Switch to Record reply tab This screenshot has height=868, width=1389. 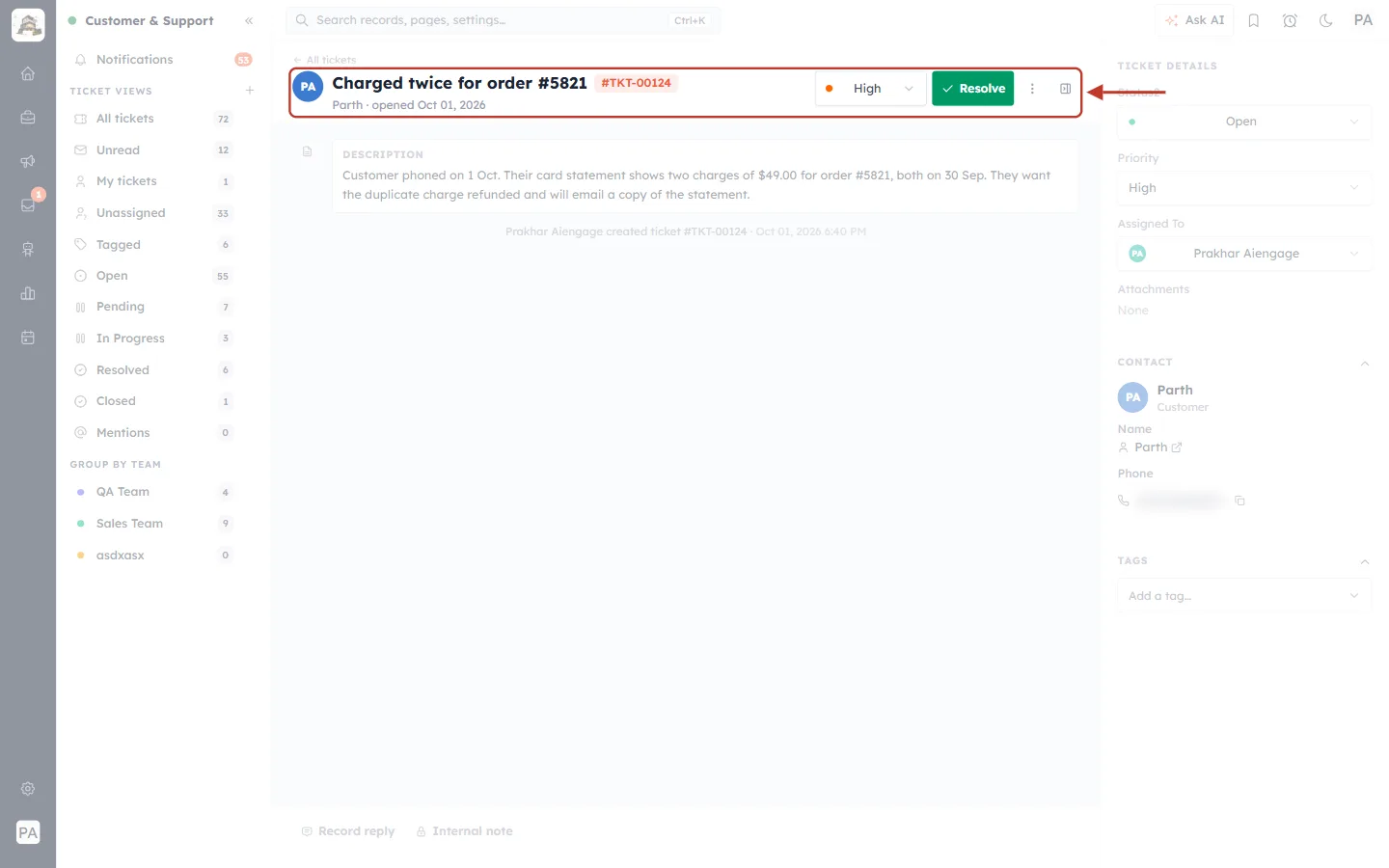point(348,831)
